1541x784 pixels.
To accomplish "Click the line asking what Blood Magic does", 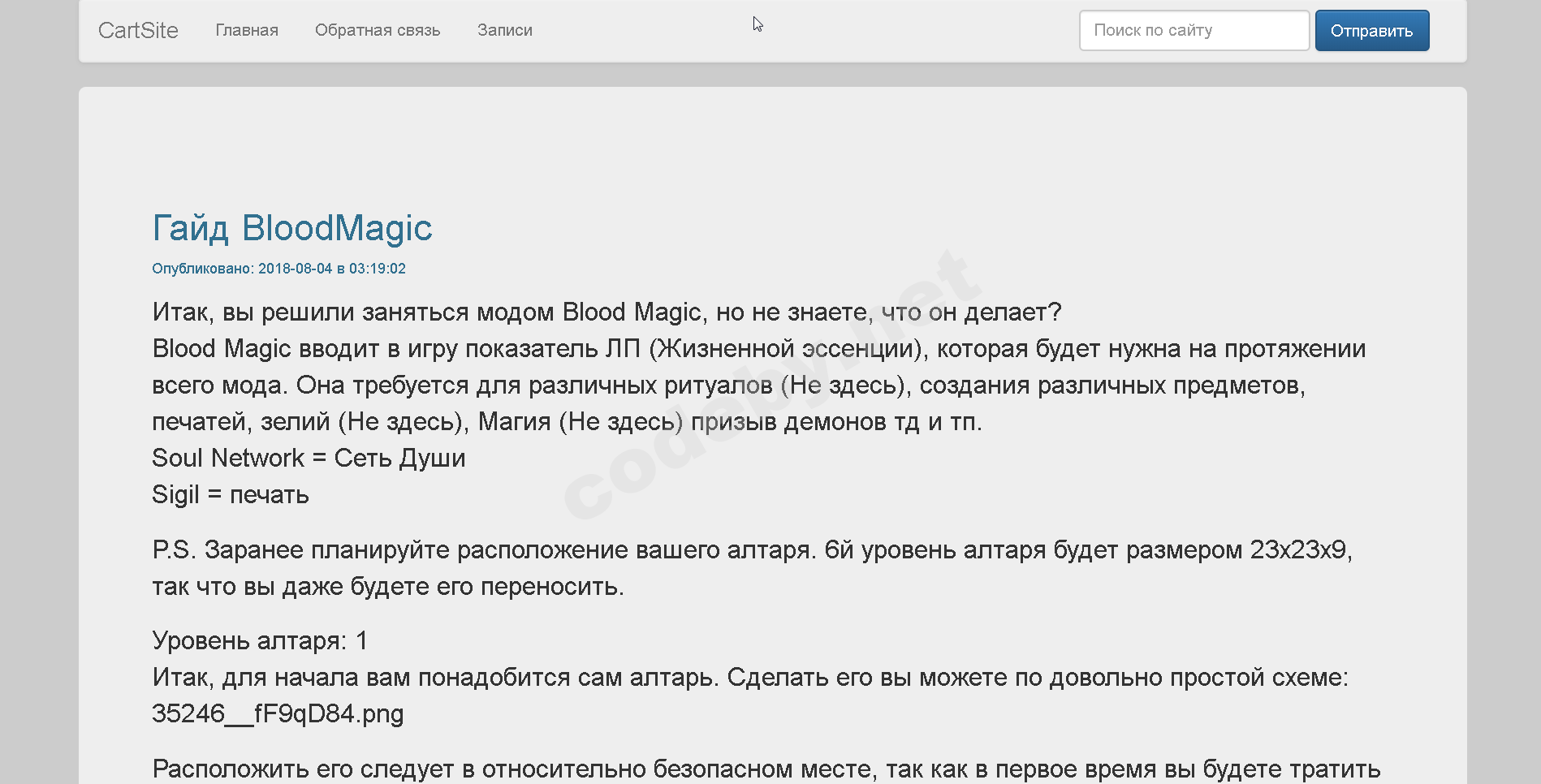I will 606,312.
